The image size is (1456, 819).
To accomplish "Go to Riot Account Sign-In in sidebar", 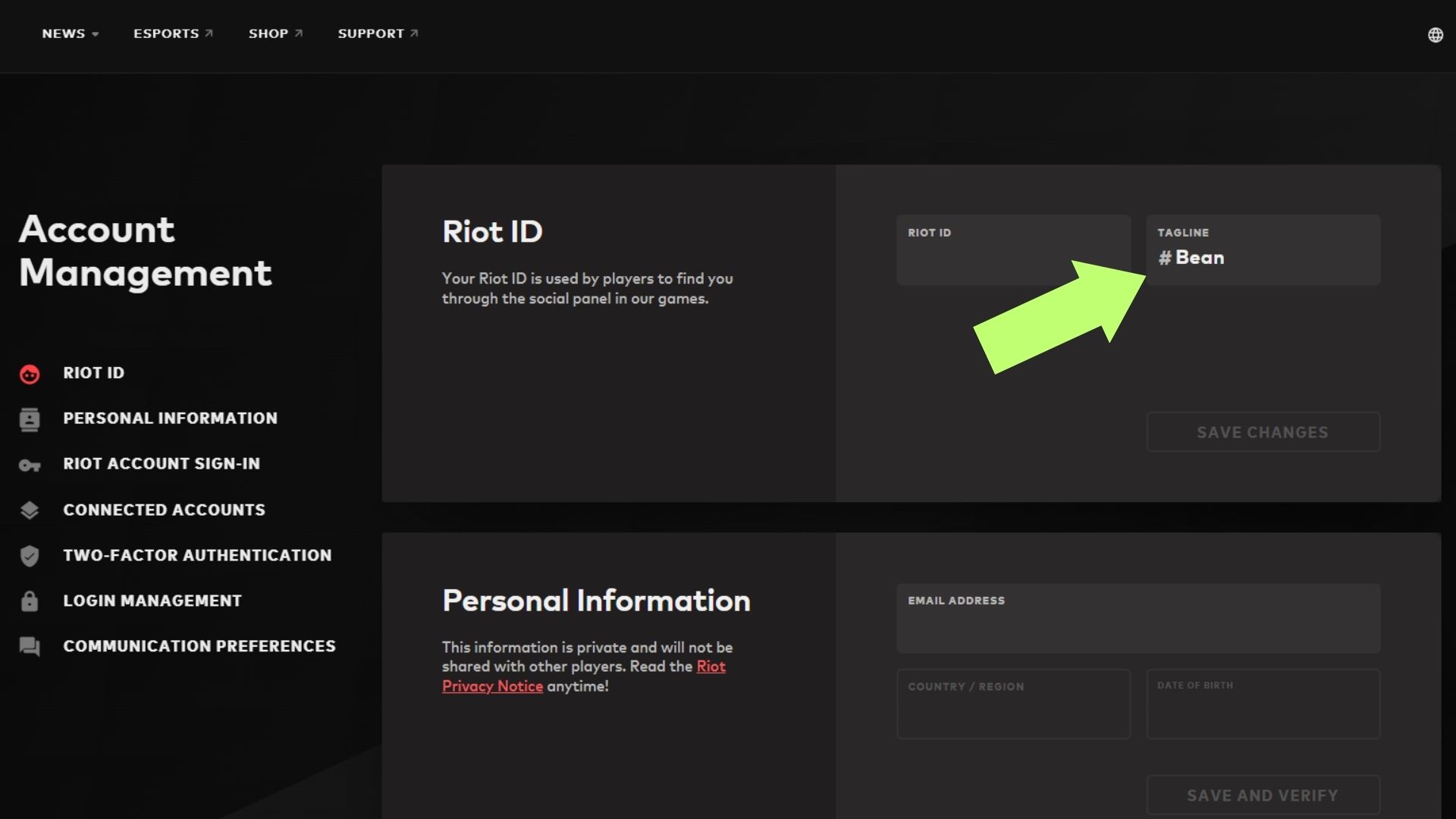I will 162,464.
